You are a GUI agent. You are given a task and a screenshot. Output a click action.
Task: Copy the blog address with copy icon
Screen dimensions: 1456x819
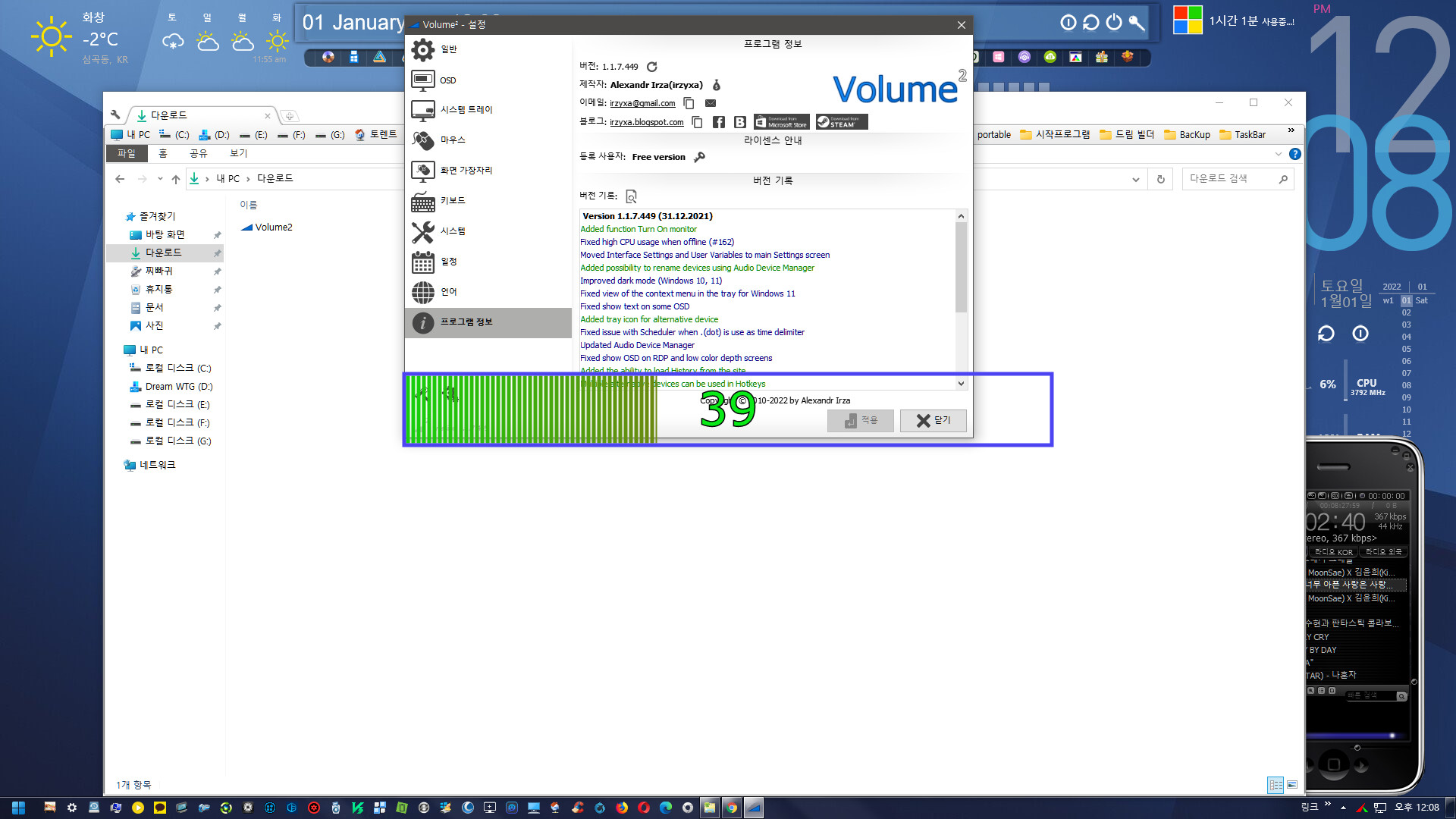click(x=697, y=122)
